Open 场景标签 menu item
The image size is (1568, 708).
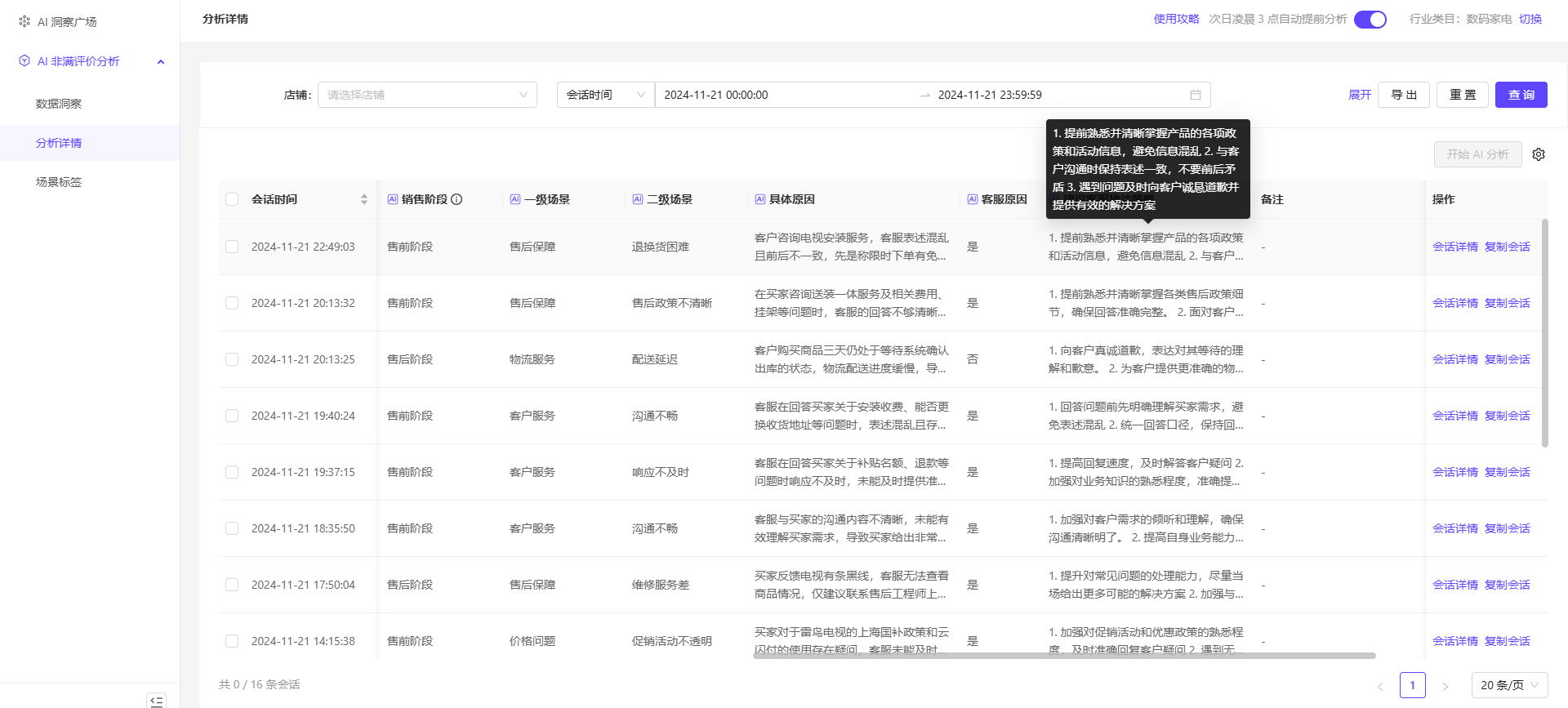click(x=59, y=182)
